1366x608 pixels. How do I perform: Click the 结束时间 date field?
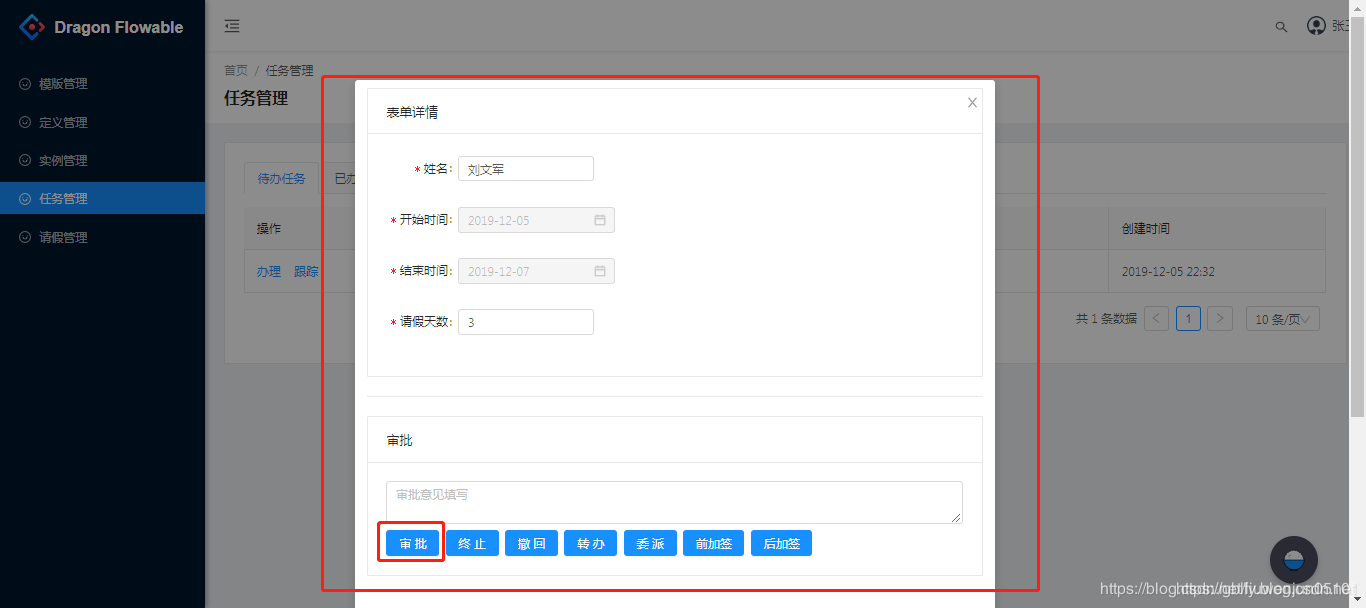(536, 271)
